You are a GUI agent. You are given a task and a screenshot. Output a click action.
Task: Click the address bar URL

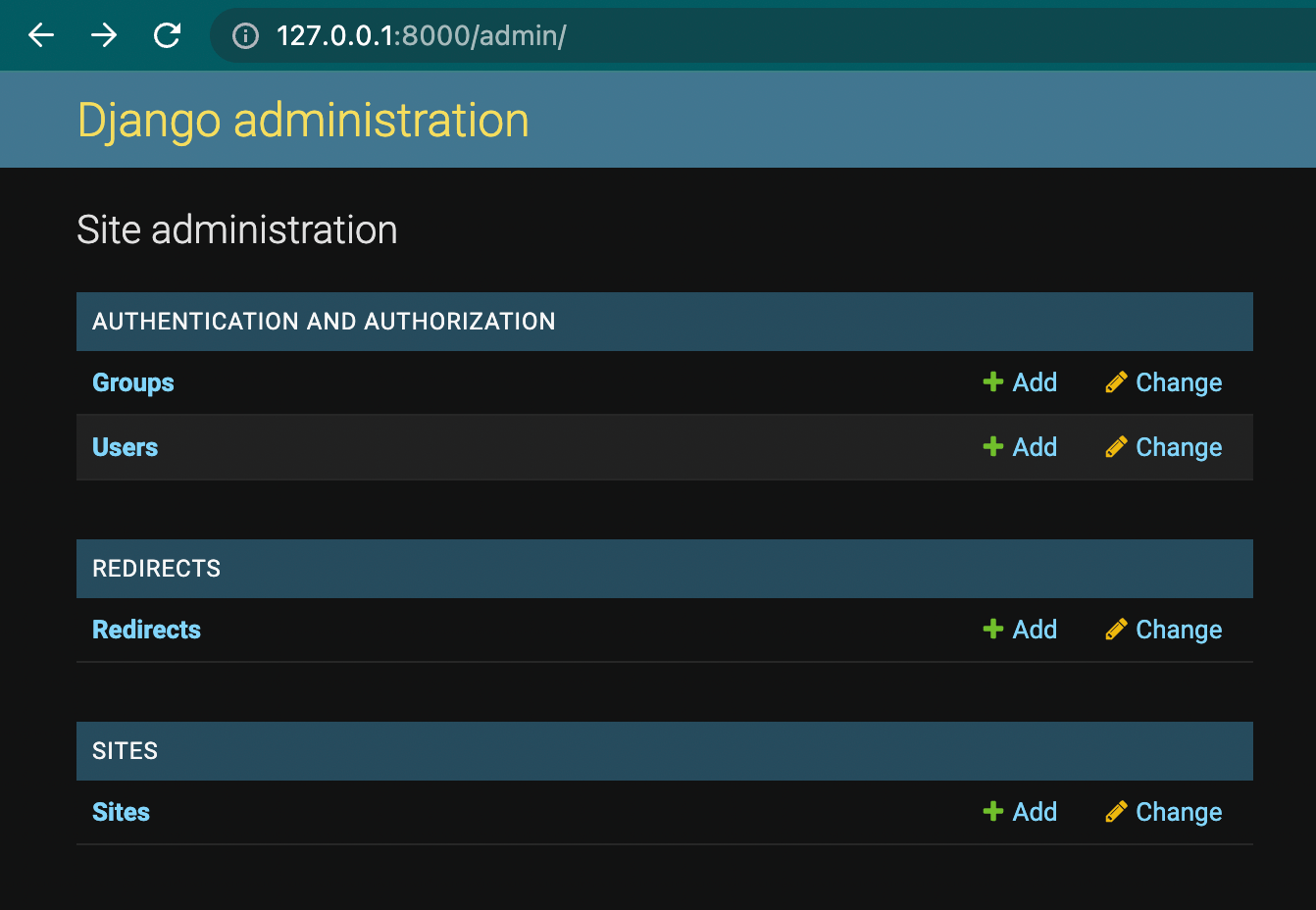(x=422, y=36)
